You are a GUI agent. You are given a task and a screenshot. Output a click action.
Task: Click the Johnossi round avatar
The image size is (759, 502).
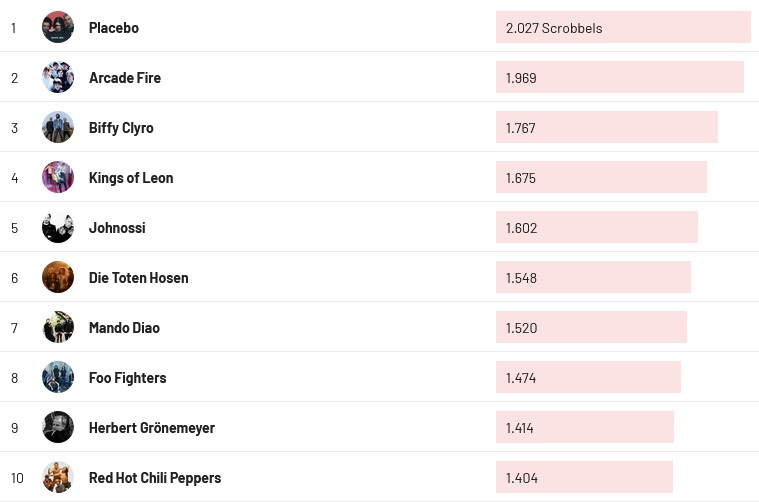tap(58, 227)
